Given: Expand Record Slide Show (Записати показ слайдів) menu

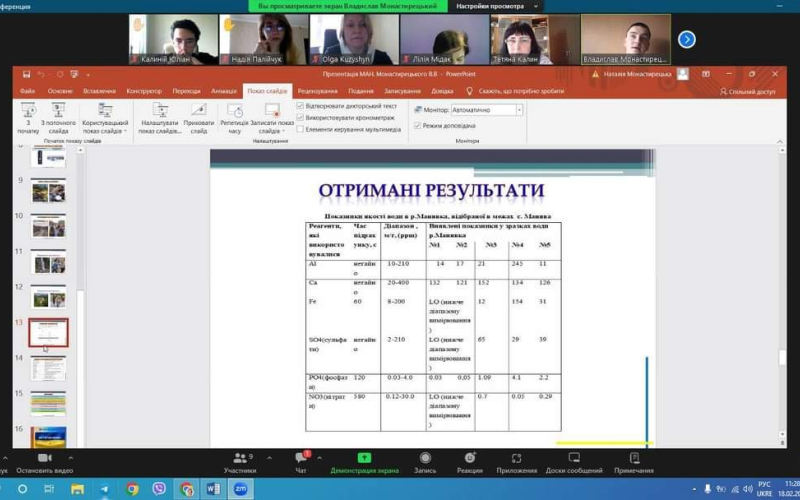Looking at the screenshot, I should [272, 118].
